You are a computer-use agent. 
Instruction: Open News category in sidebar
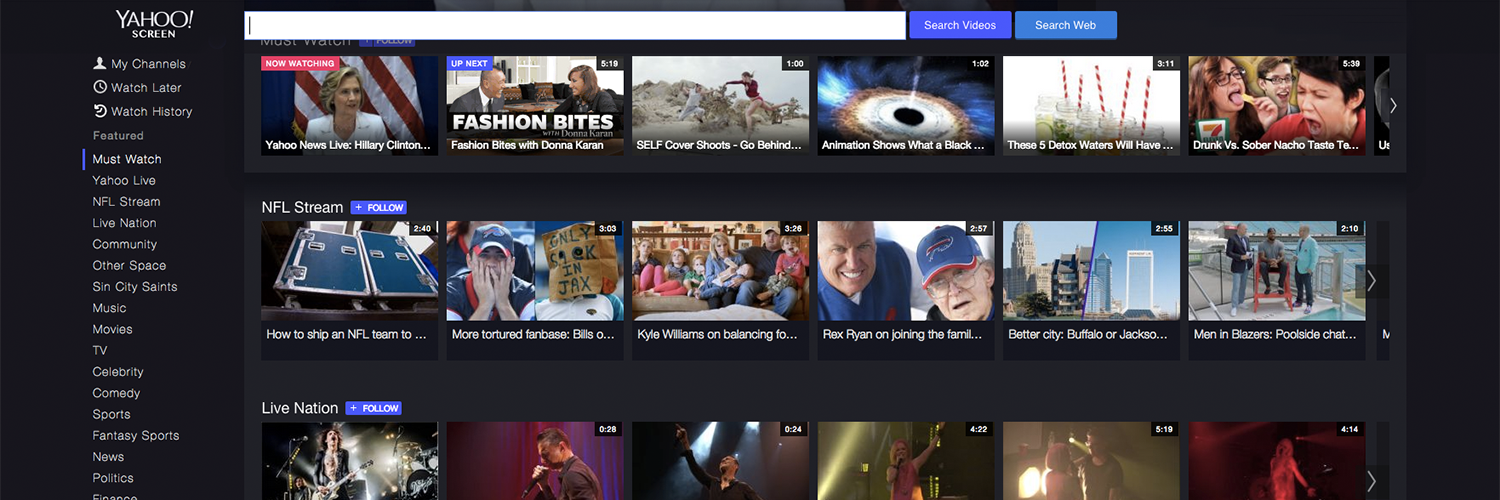[108, 456]
